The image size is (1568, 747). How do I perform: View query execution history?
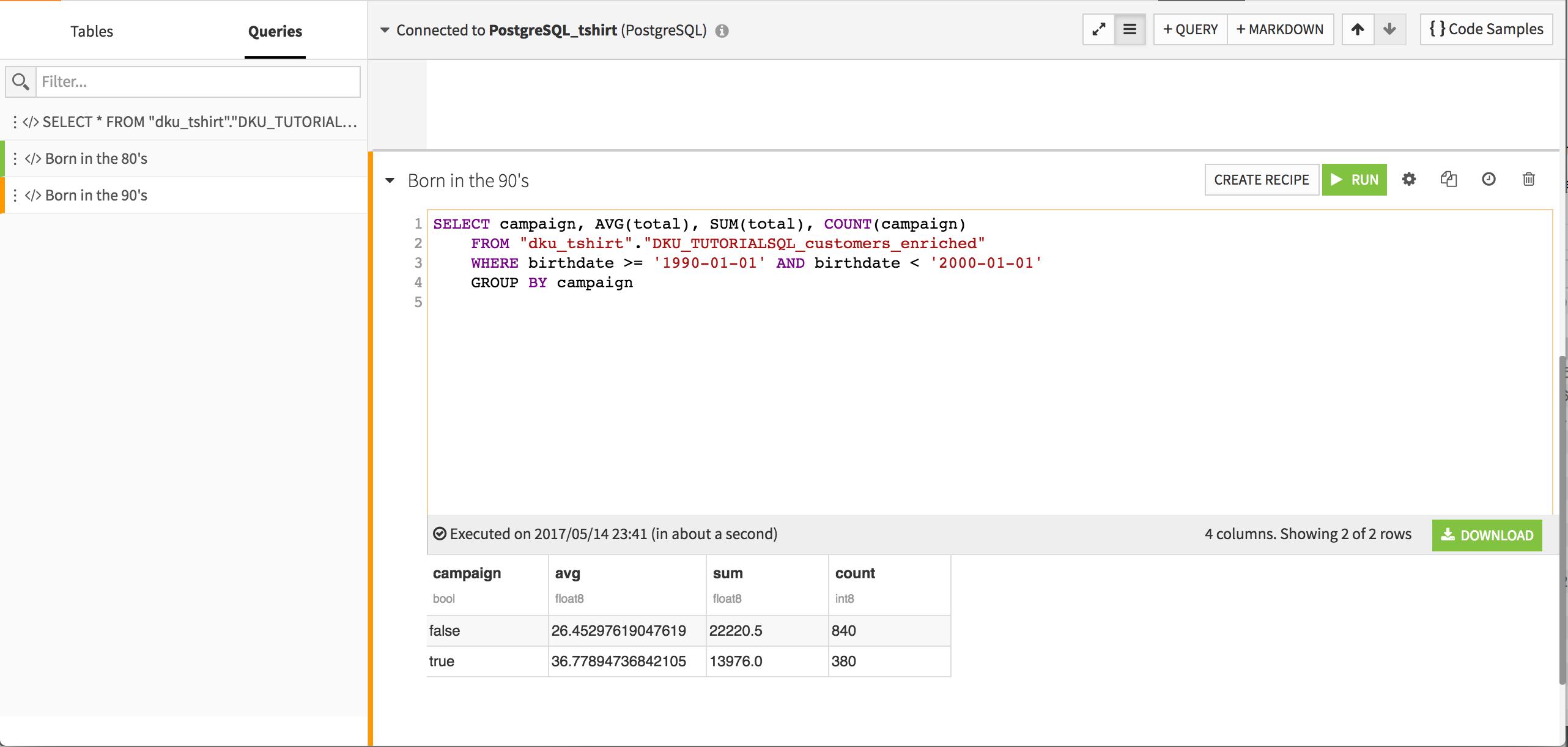(1489, 179)
